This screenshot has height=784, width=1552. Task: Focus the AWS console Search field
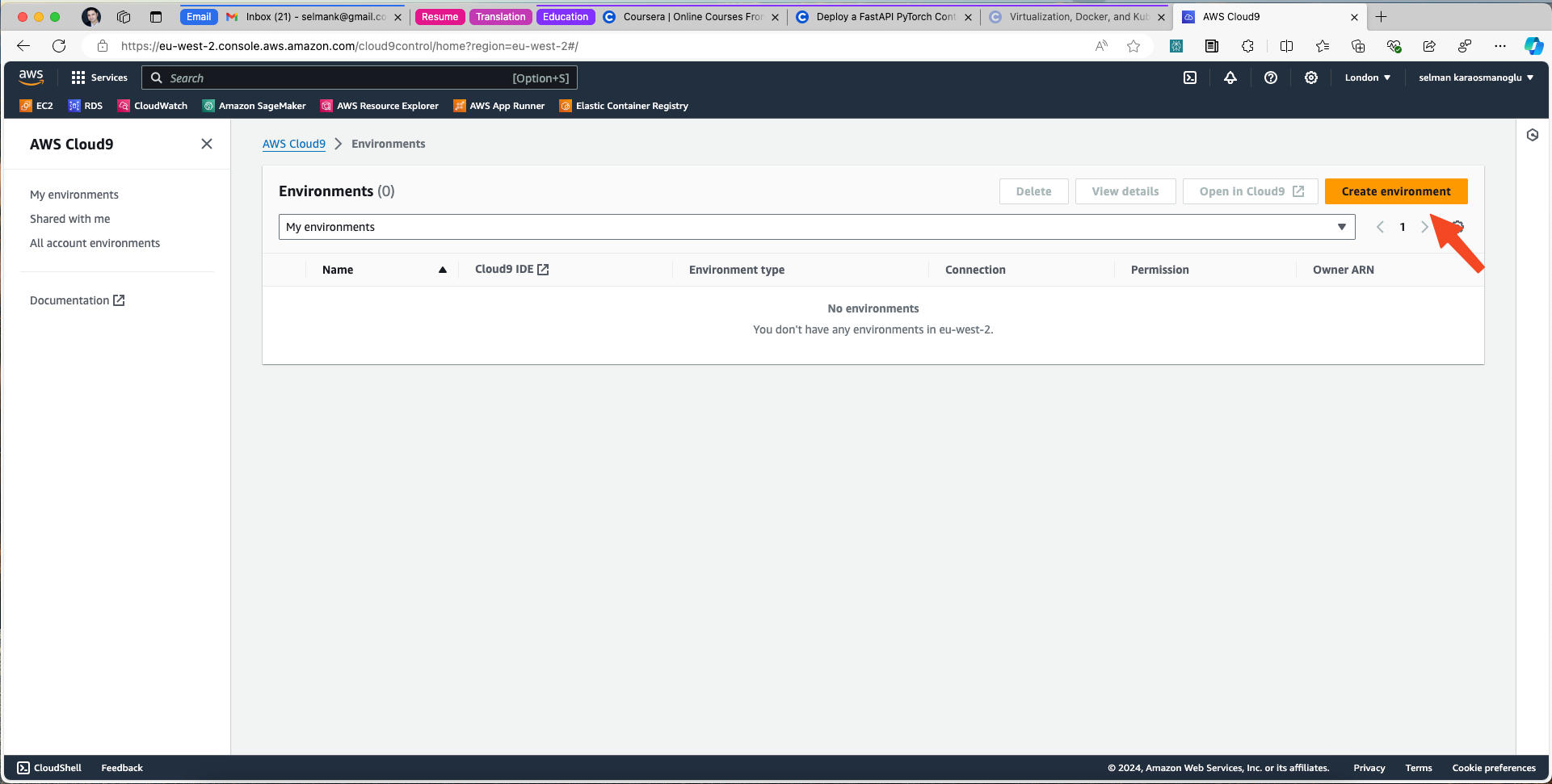(360, 78)
